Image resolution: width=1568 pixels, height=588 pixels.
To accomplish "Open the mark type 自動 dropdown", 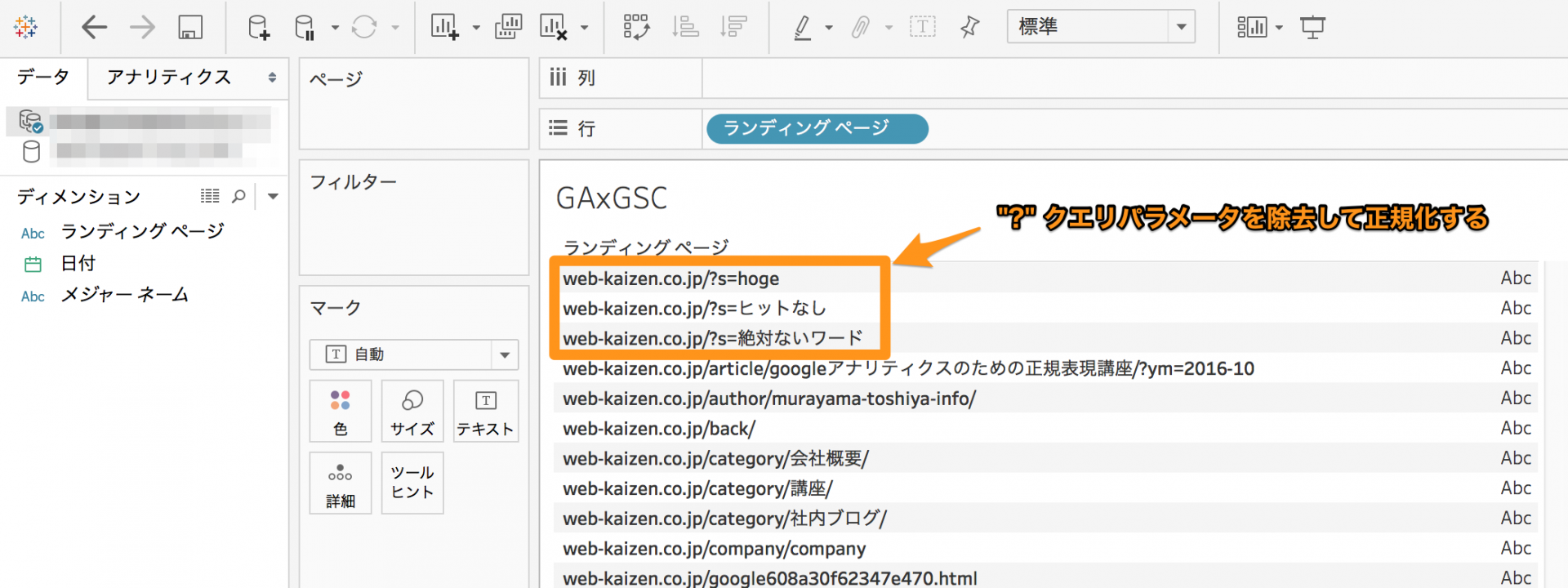I will point(414,354).
